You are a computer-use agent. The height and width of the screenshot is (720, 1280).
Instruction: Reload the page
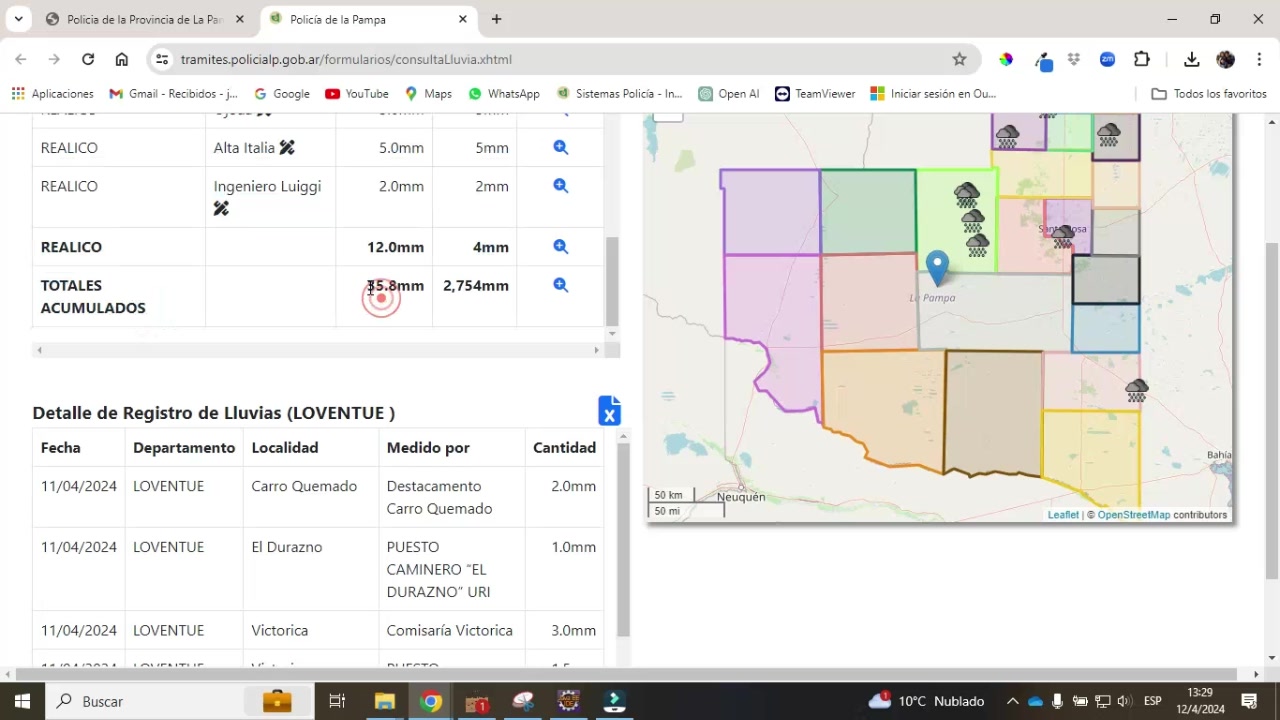pyautogui.click(x=88, y=59)
